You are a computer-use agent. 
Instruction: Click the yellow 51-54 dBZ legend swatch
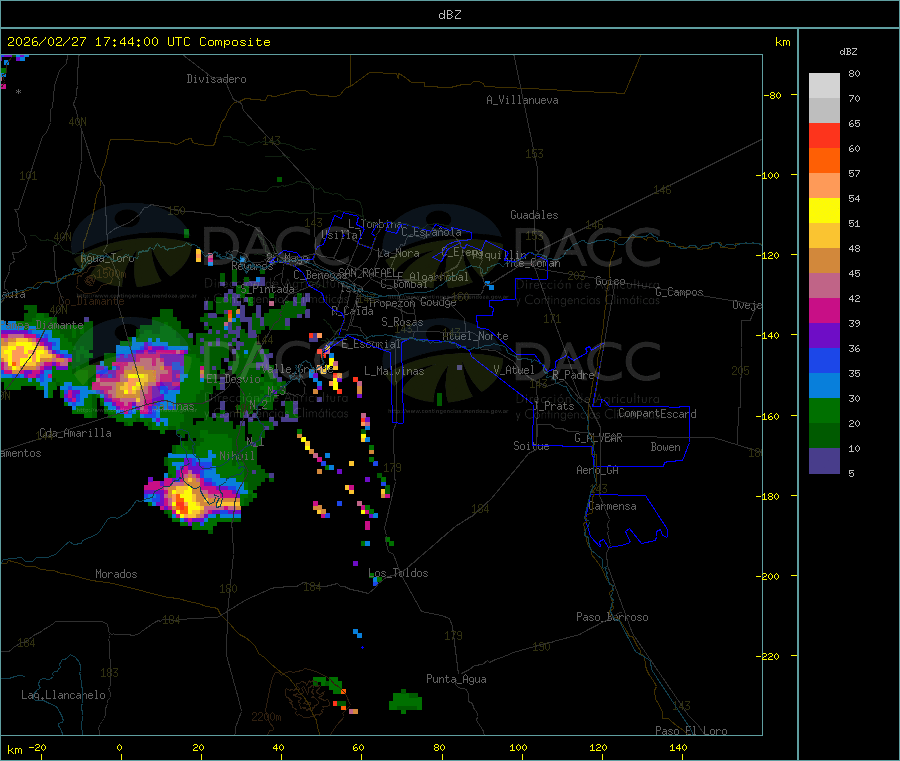tap(824, 211)
